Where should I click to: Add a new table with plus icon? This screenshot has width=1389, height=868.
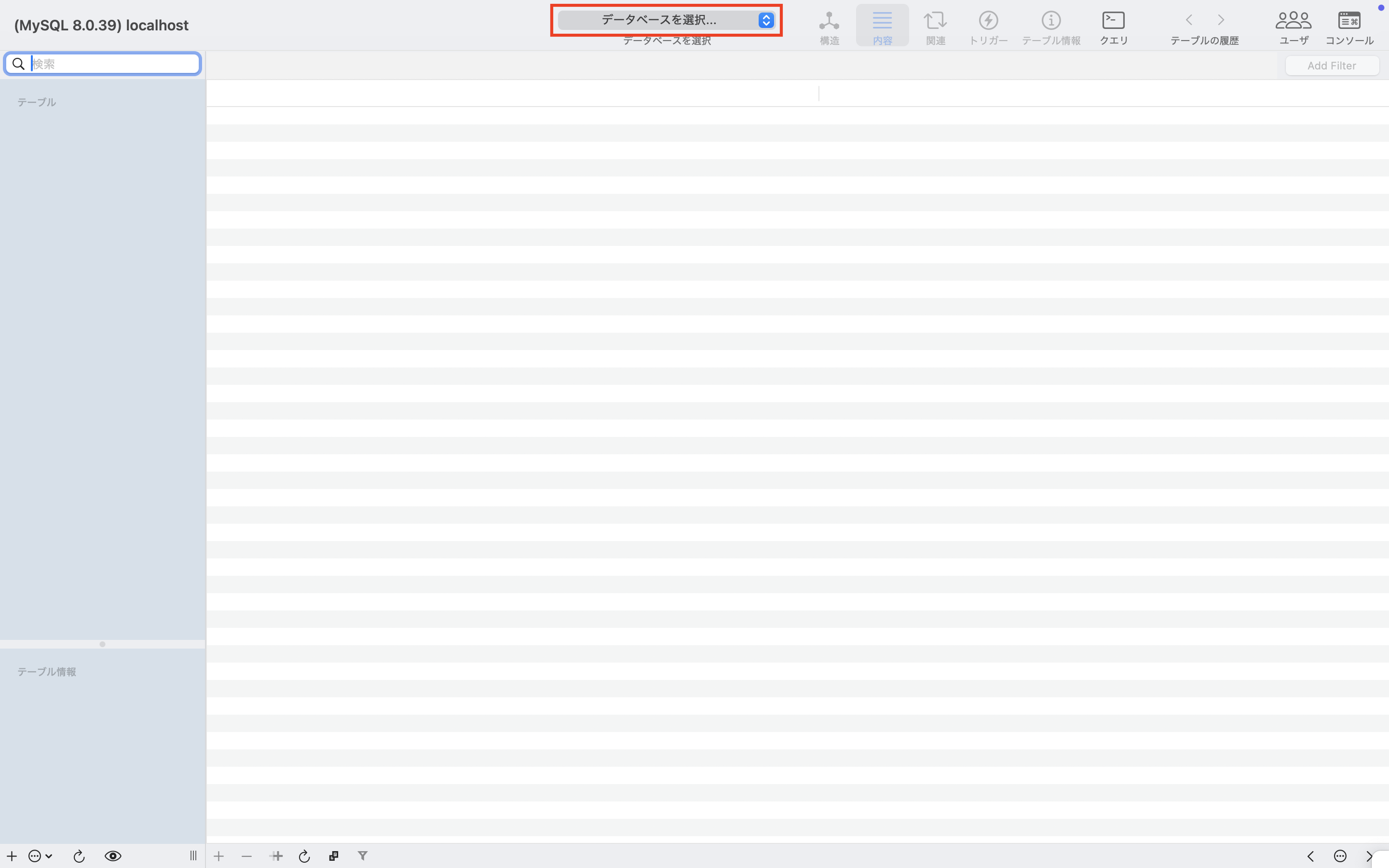pos(12,856)
